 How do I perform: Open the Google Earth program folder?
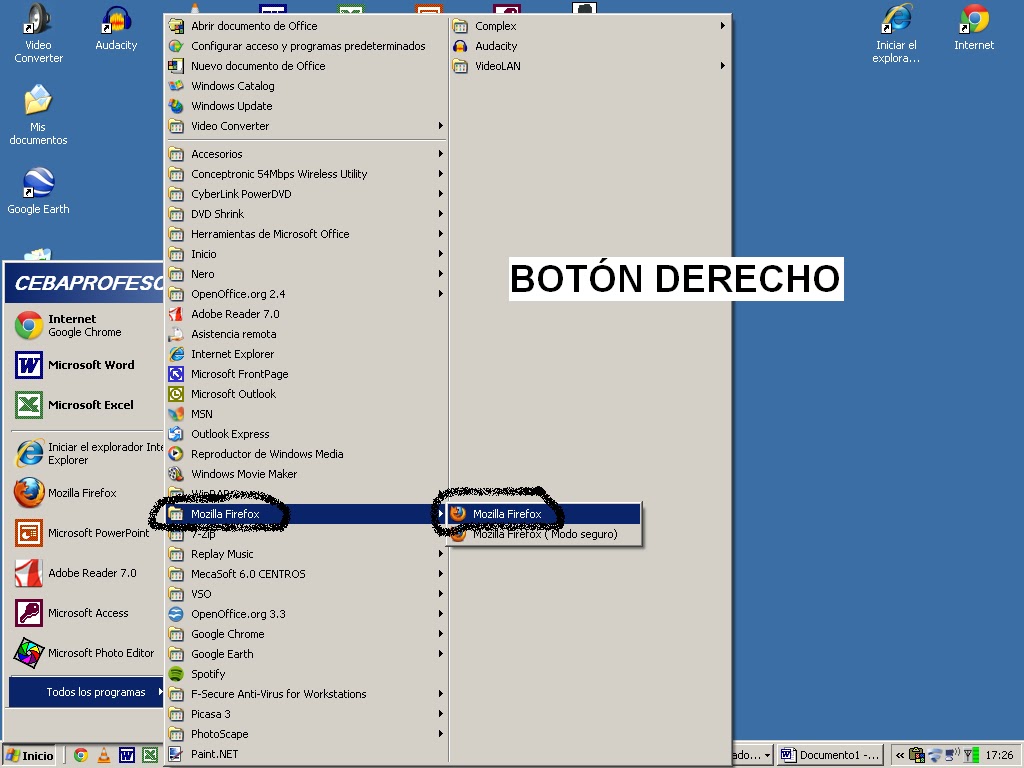(307, 654)
